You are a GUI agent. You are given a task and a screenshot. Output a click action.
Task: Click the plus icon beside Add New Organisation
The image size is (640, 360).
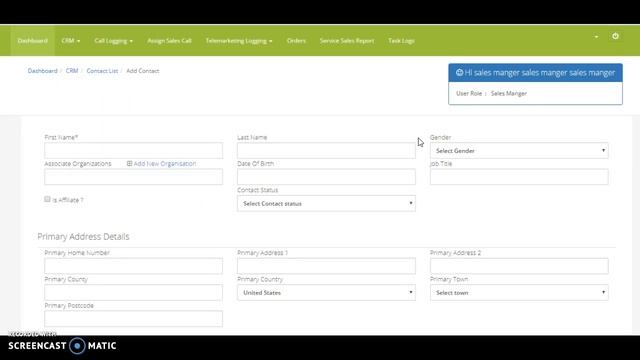point(129,164)
